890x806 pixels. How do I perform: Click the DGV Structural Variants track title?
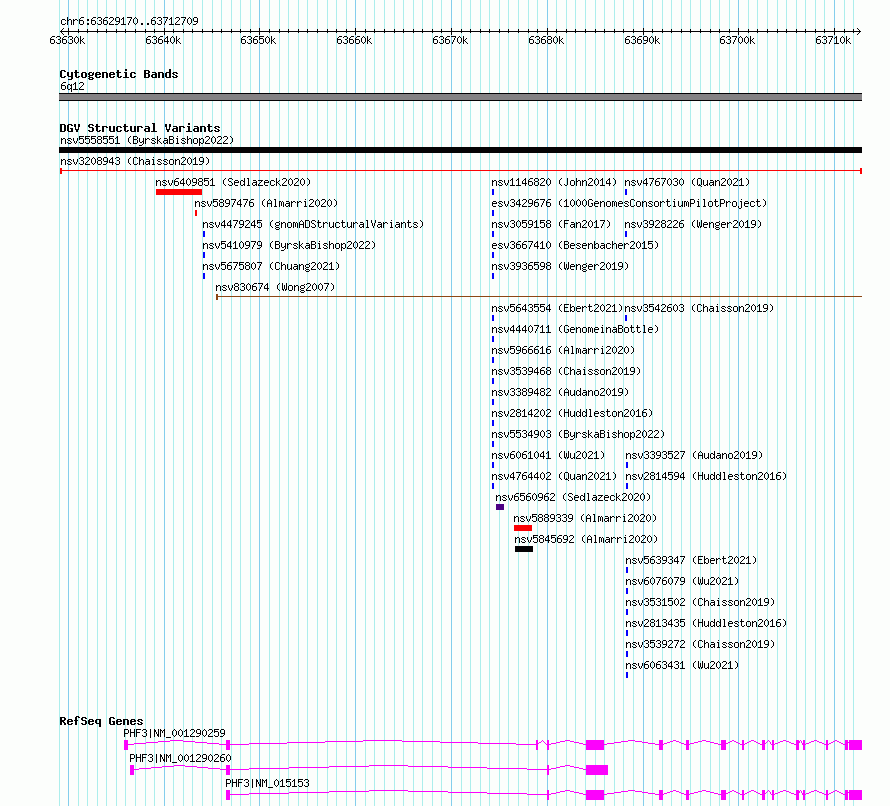coord(140,128)
